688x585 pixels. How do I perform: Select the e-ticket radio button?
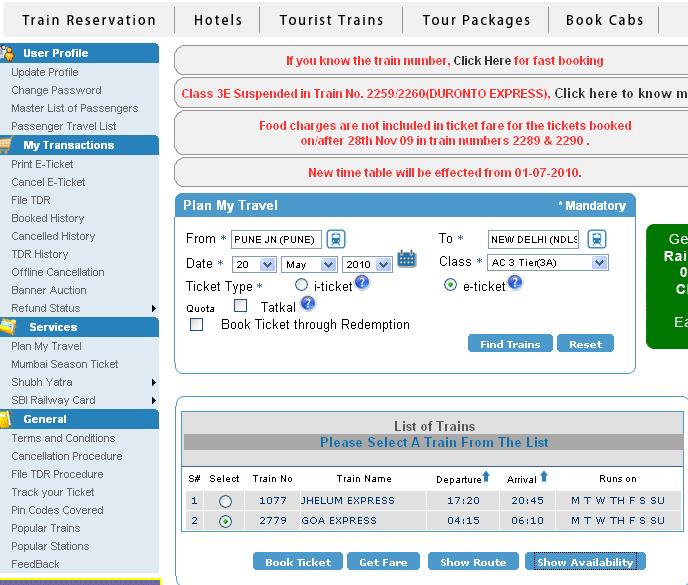pos(450,285)
